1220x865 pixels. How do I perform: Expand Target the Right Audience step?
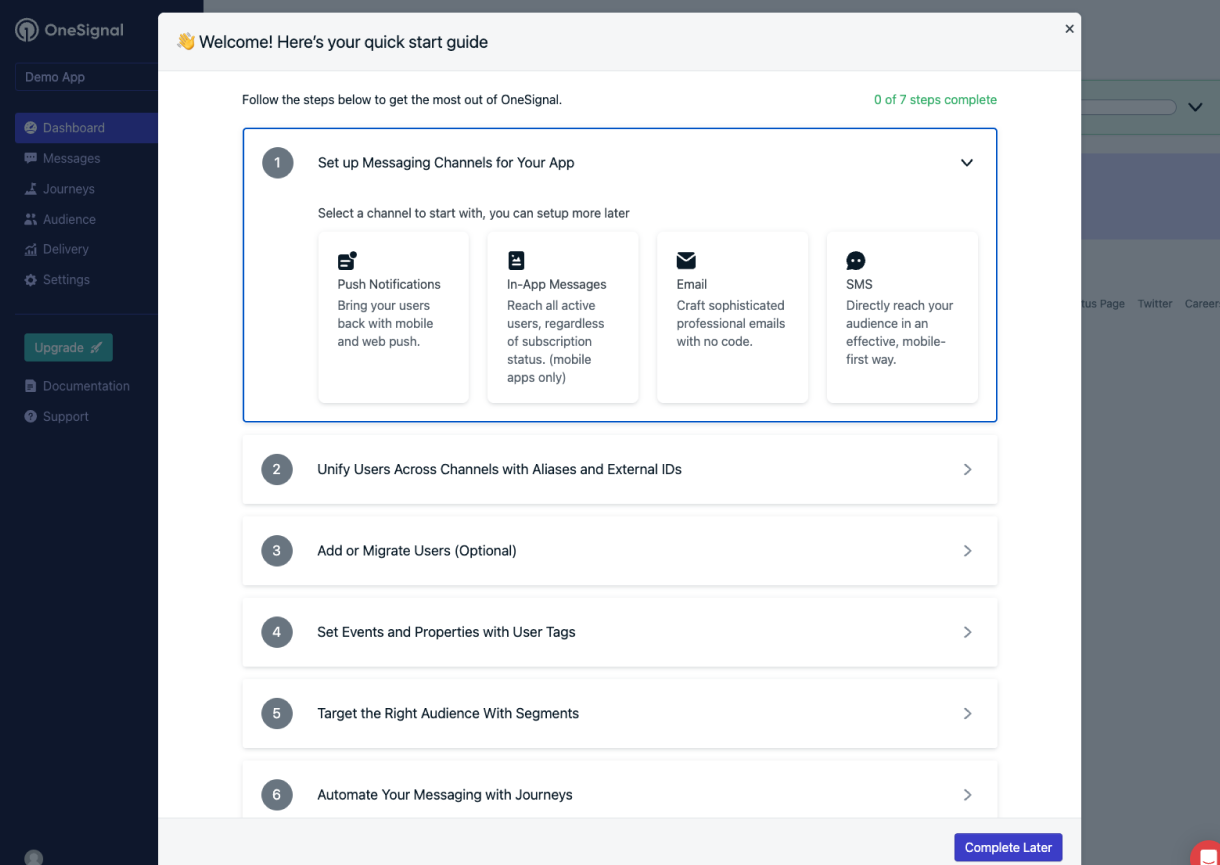point(620,713)
